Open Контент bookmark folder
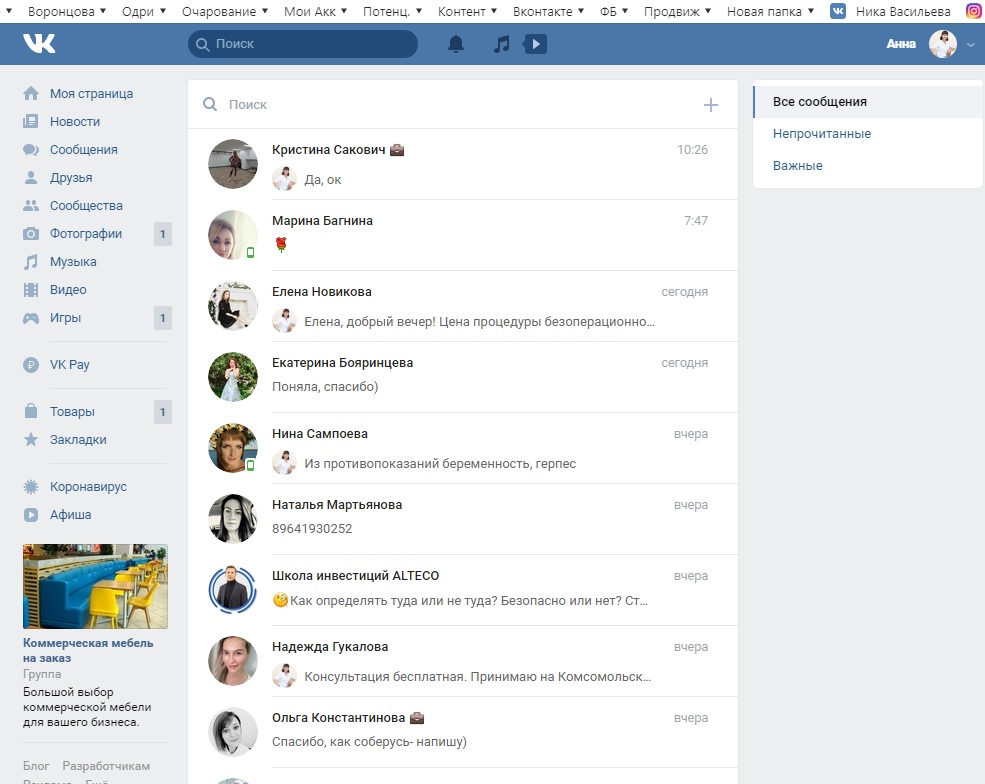 coord(467,11)
